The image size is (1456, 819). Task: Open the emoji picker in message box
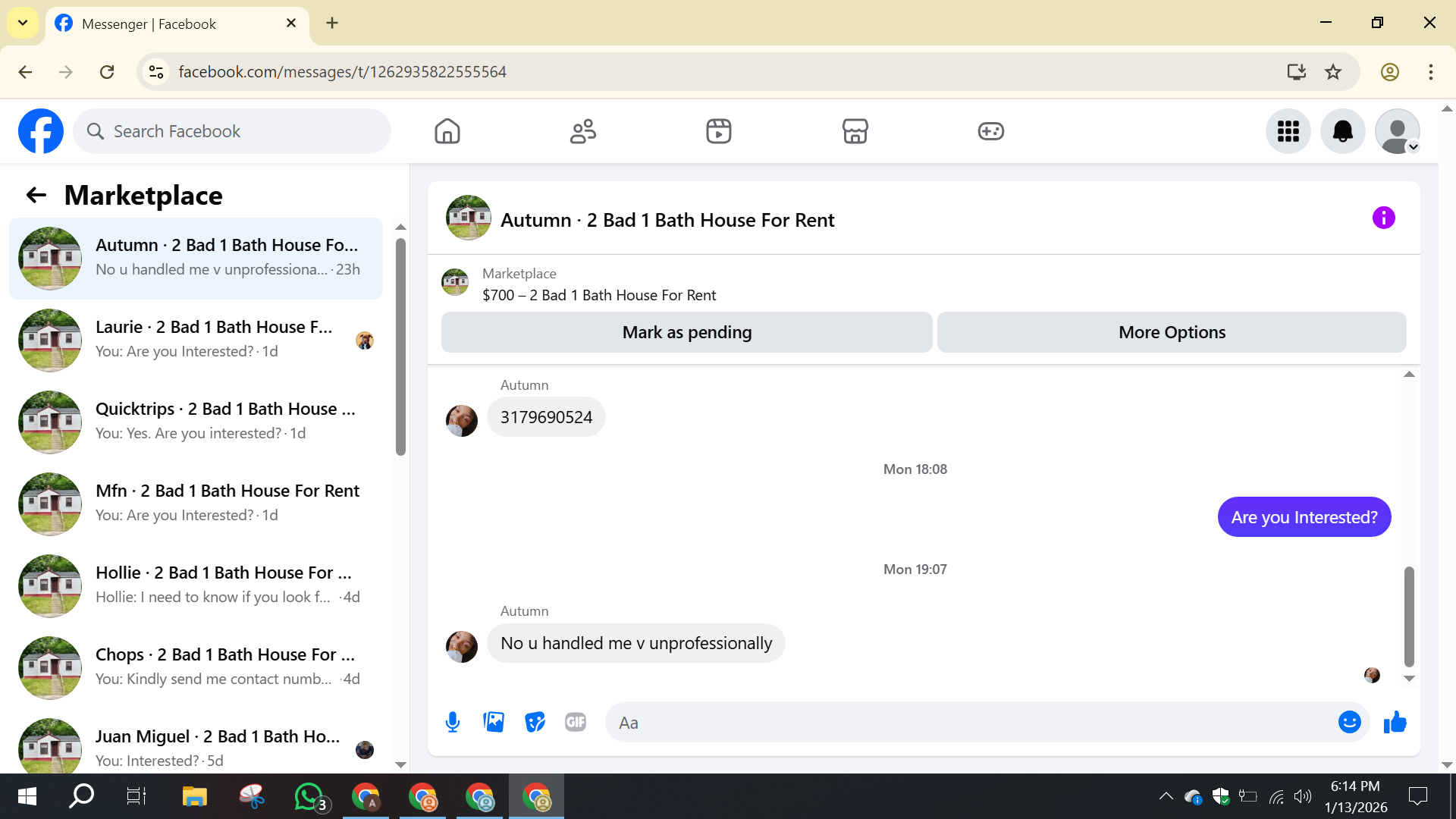1349,722
